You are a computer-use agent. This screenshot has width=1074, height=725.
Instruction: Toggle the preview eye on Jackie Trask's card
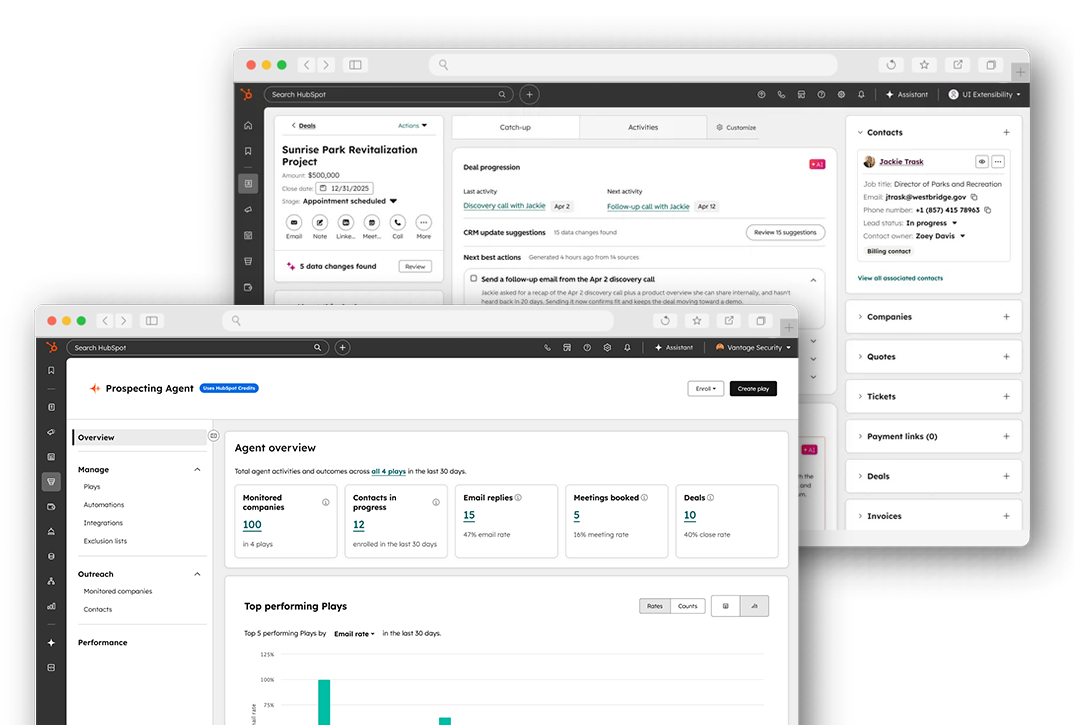click(x=982, y=162)
